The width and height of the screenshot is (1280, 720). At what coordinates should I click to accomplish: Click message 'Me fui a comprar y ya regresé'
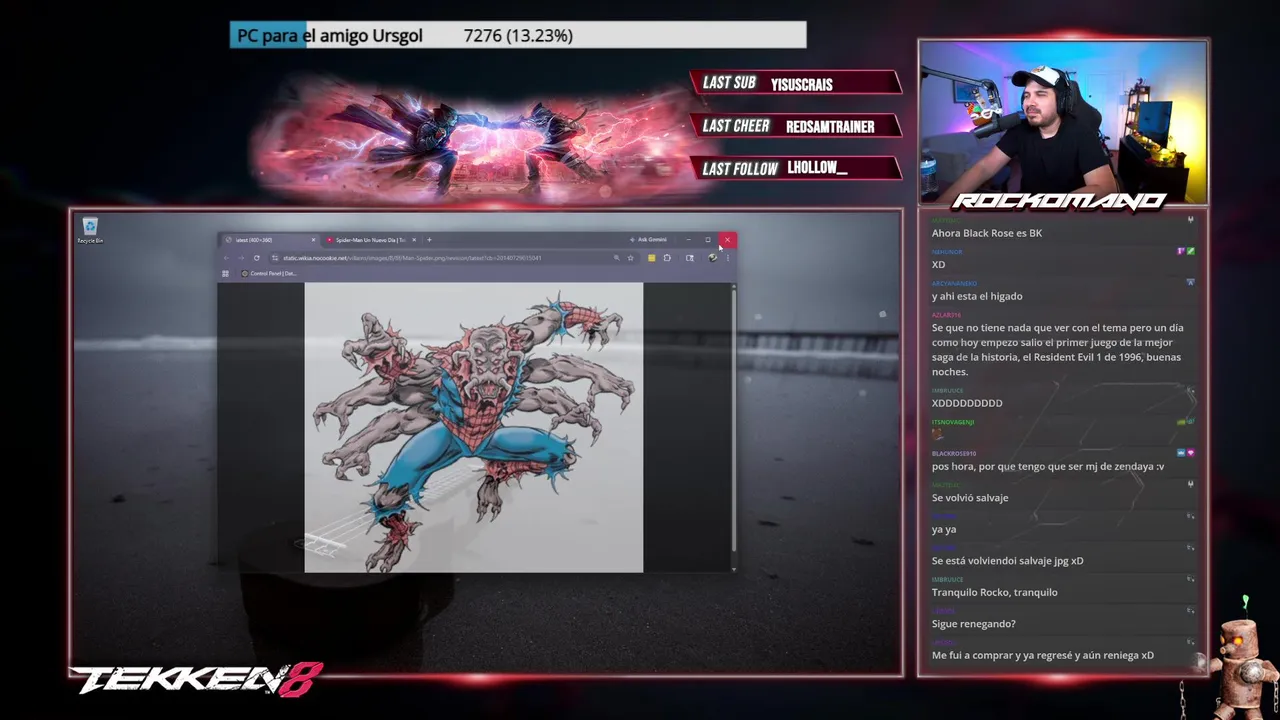(x=1043, y=655)
